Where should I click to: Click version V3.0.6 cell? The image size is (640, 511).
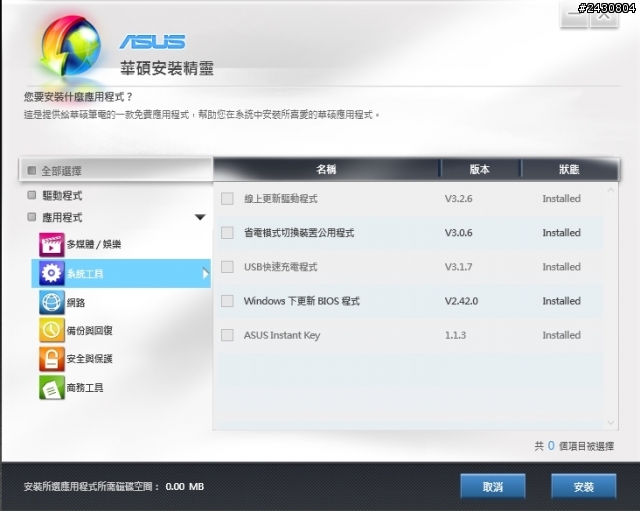[x=459, y=233]
